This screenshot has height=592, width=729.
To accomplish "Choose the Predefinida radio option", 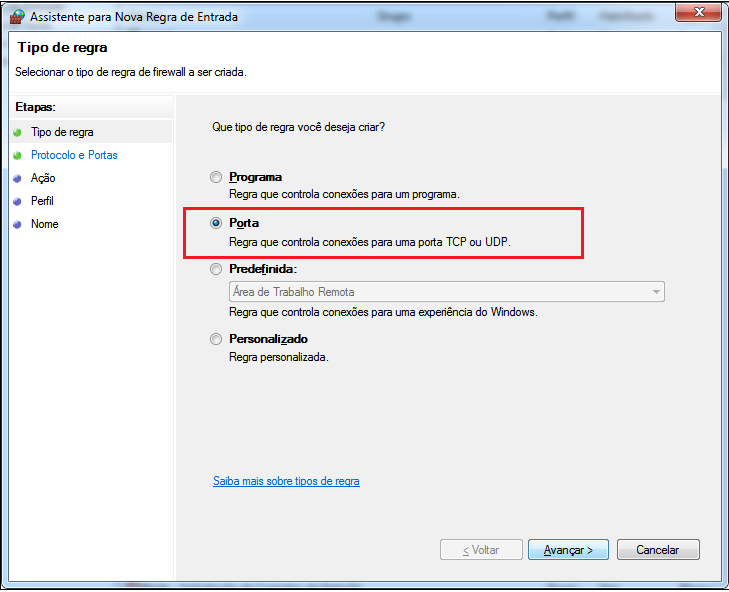I will coord(216,269).
